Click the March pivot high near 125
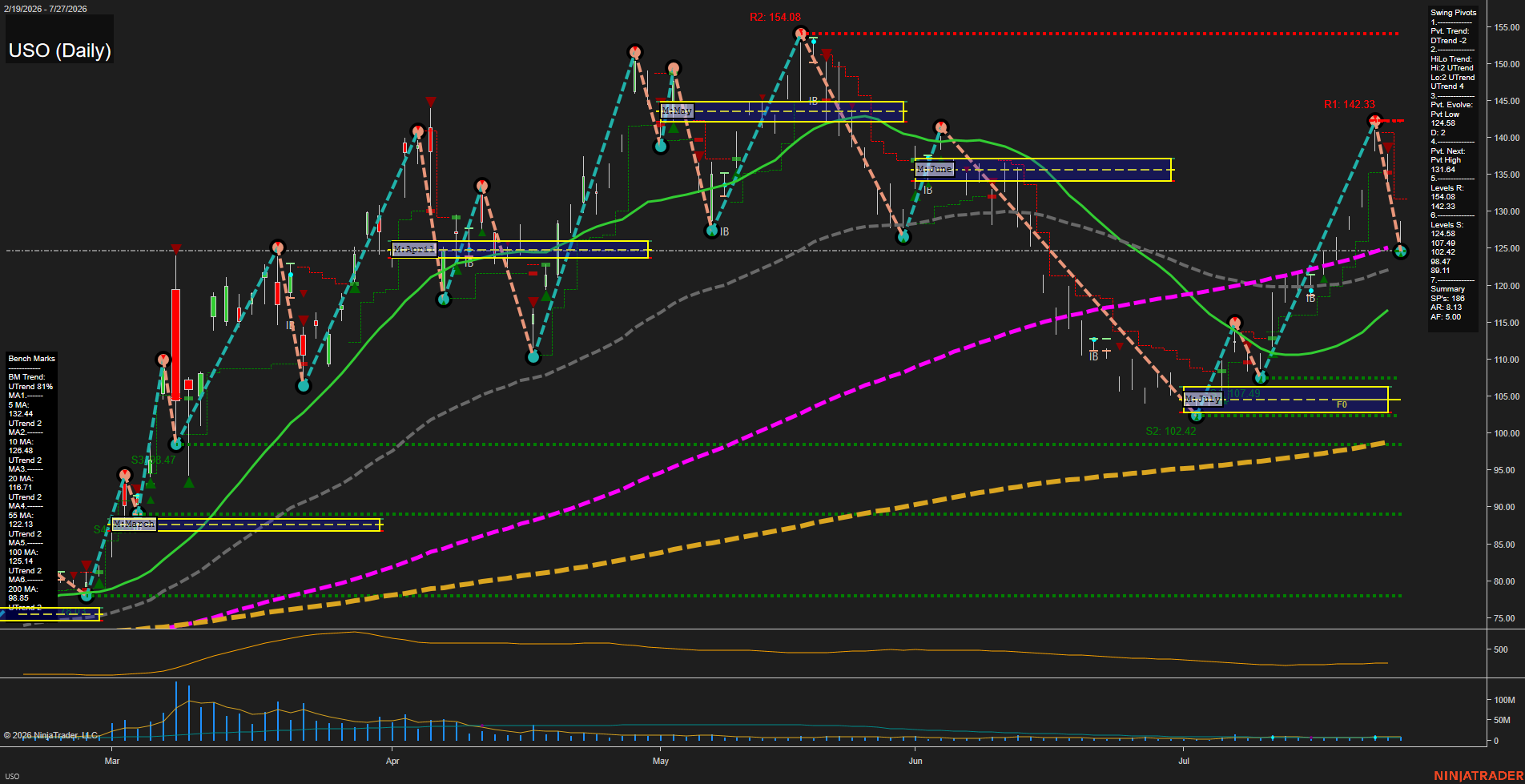1525x784 pixels. 277,247
